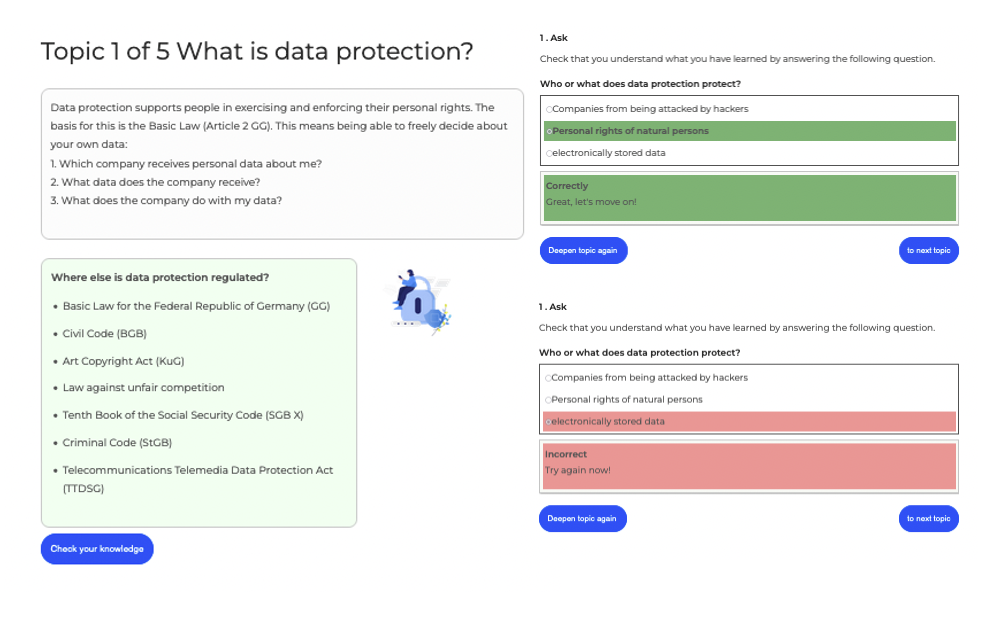The image size is (1004, 628).
Task: Click 'Where else is data protection regulated?' heading
Action: 160,277
